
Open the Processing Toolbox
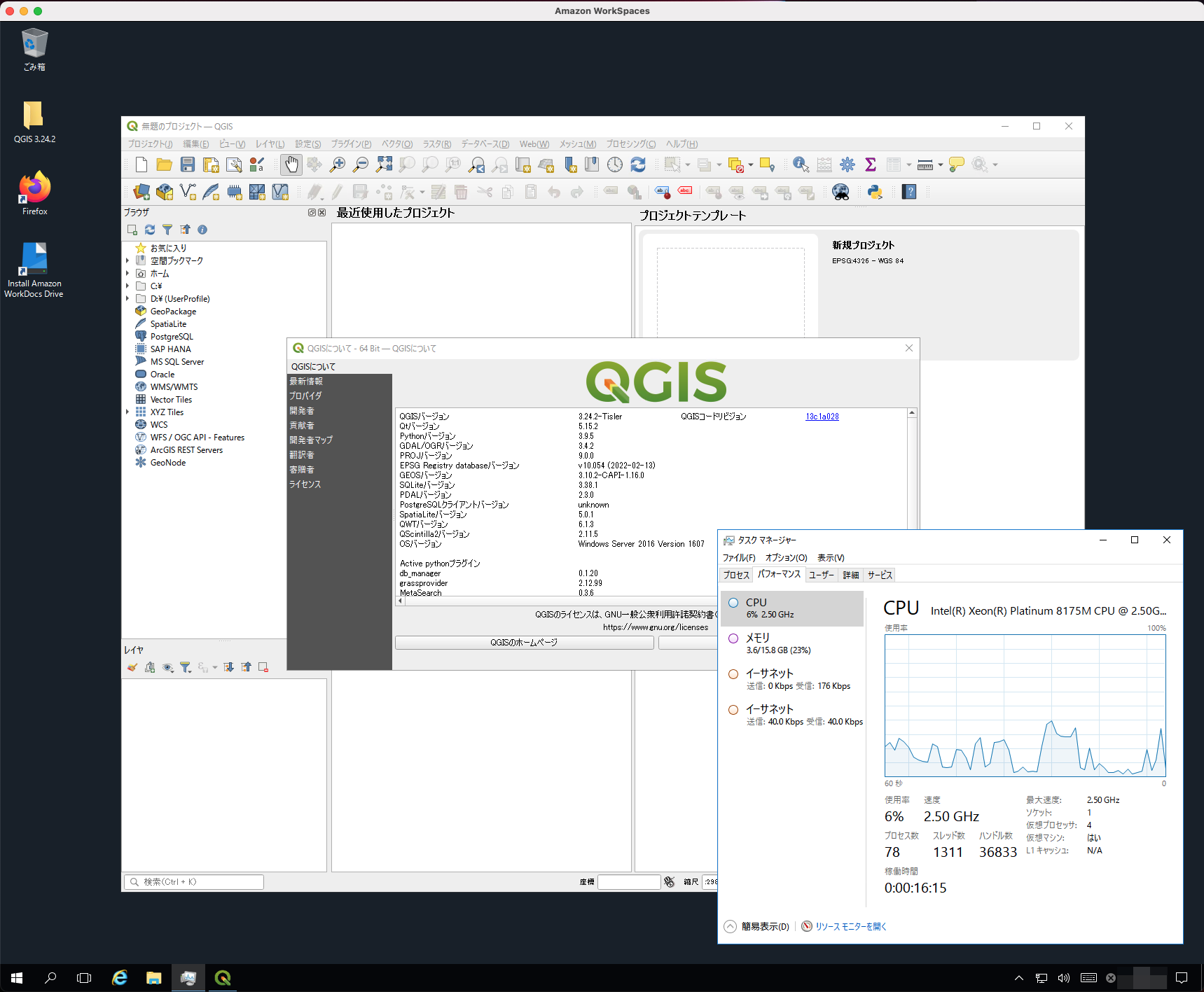click(847, 165)
